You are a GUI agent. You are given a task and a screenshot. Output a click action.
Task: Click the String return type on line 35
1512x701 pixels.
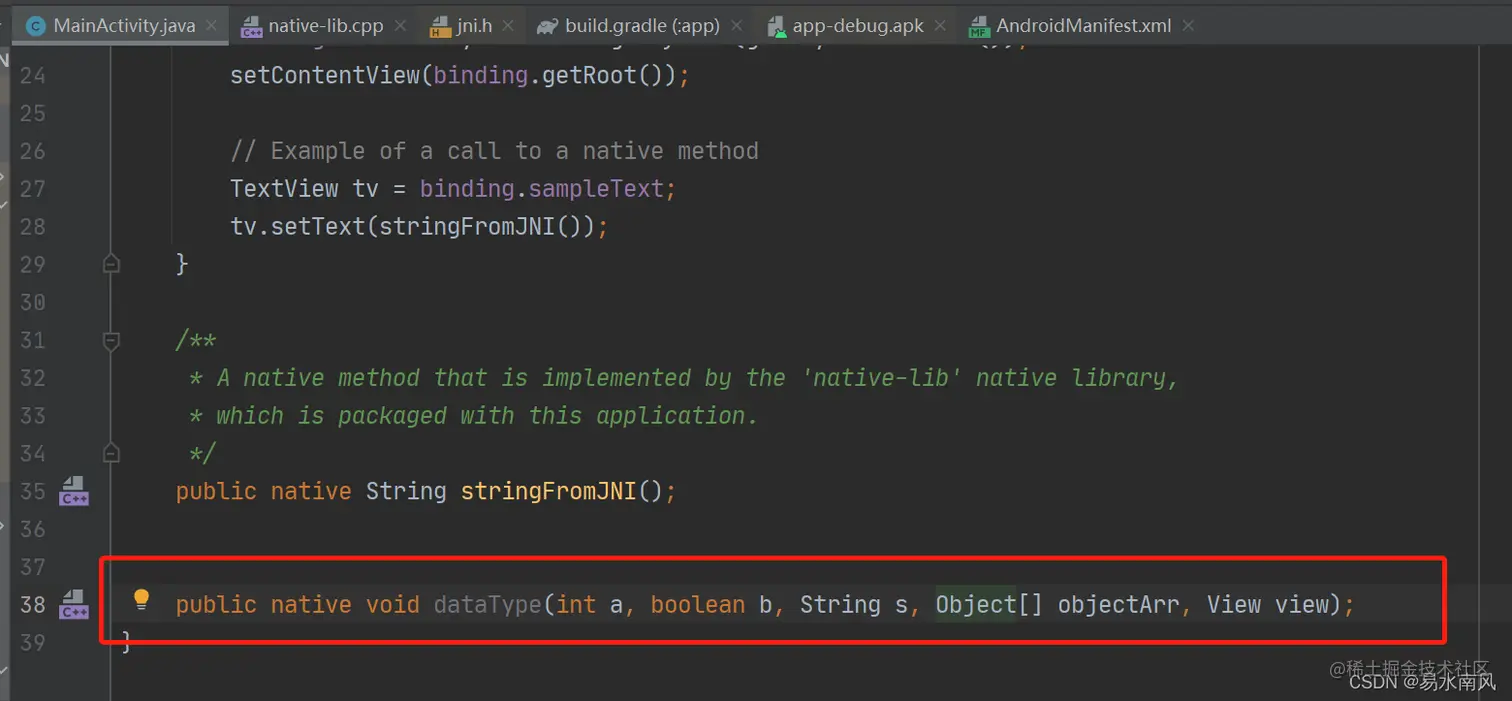[406, 492]
